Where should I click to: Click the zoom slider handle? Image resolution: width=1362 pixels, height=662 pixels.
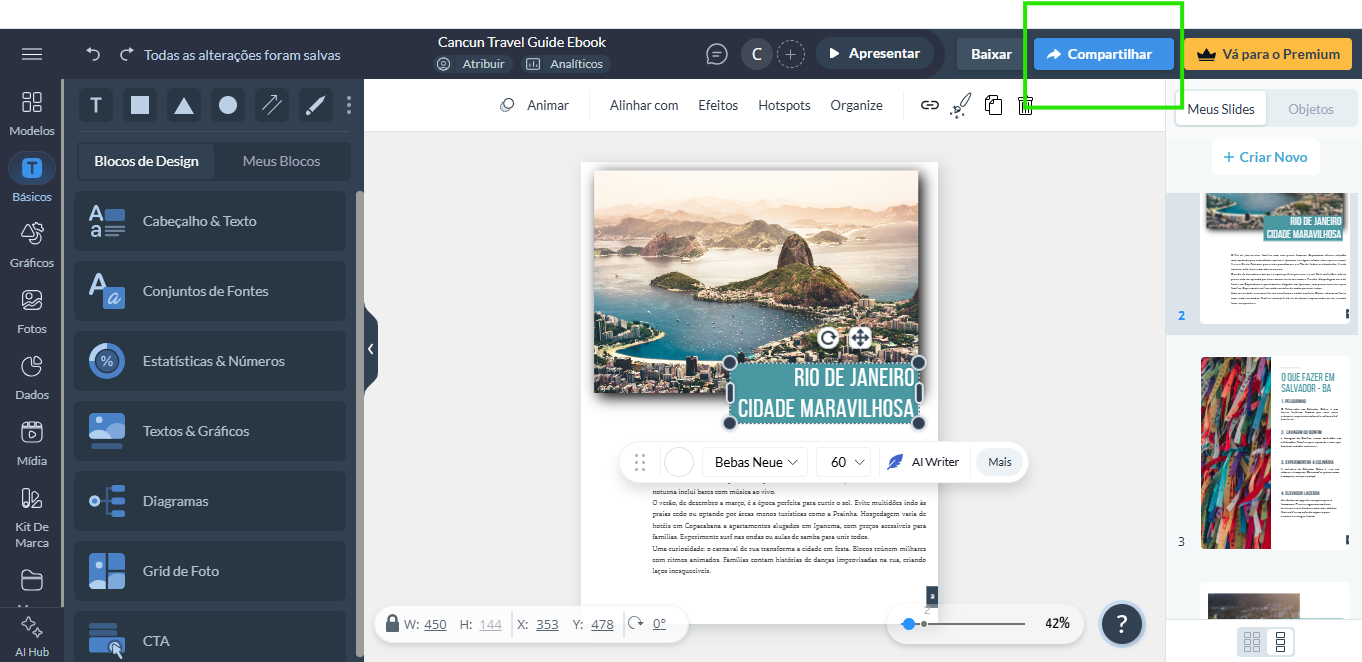pyautogui.click(x=908, y=623)
